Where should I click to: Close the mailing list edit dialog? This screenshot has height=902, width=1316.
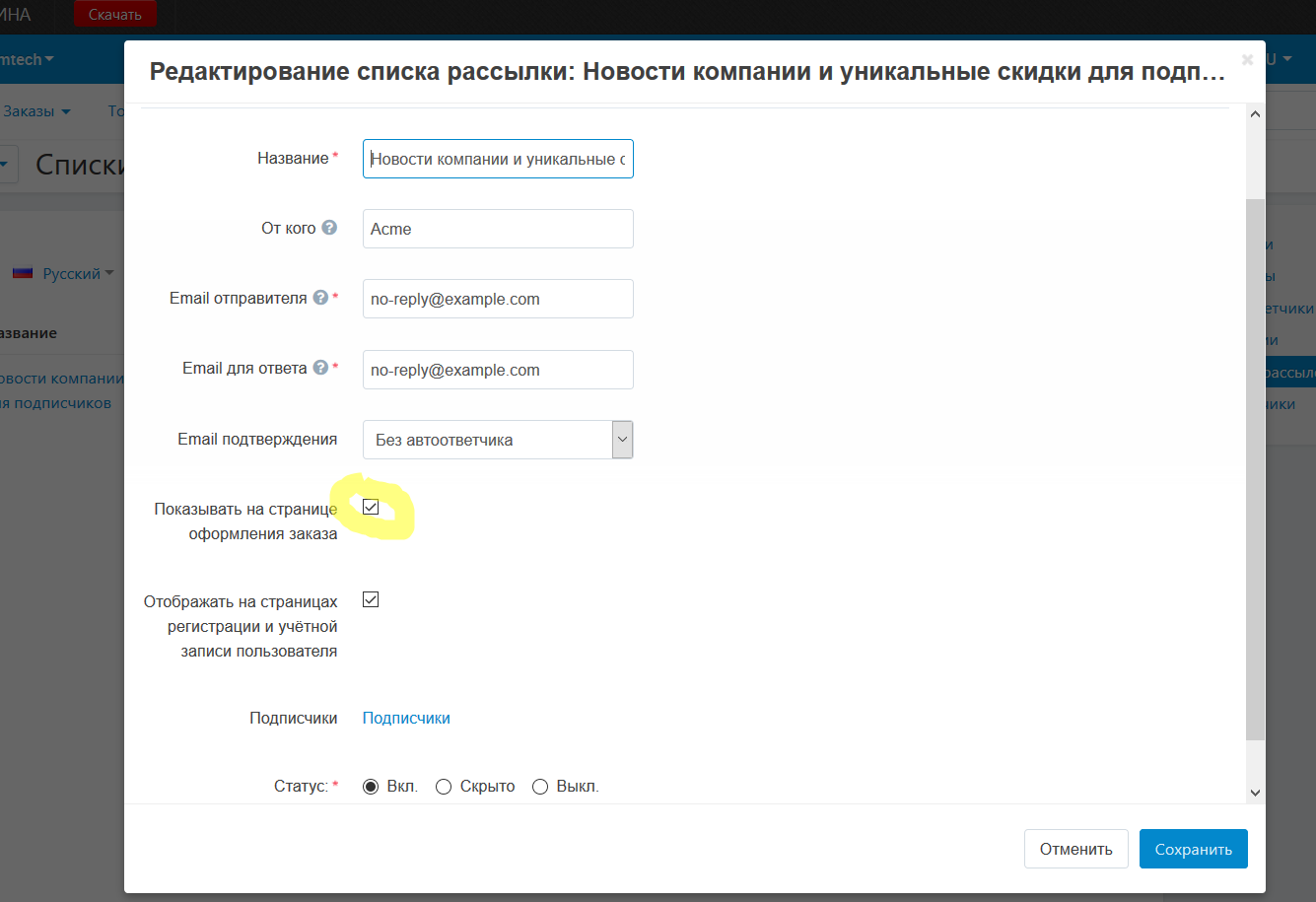click(x=1247, y=60)
